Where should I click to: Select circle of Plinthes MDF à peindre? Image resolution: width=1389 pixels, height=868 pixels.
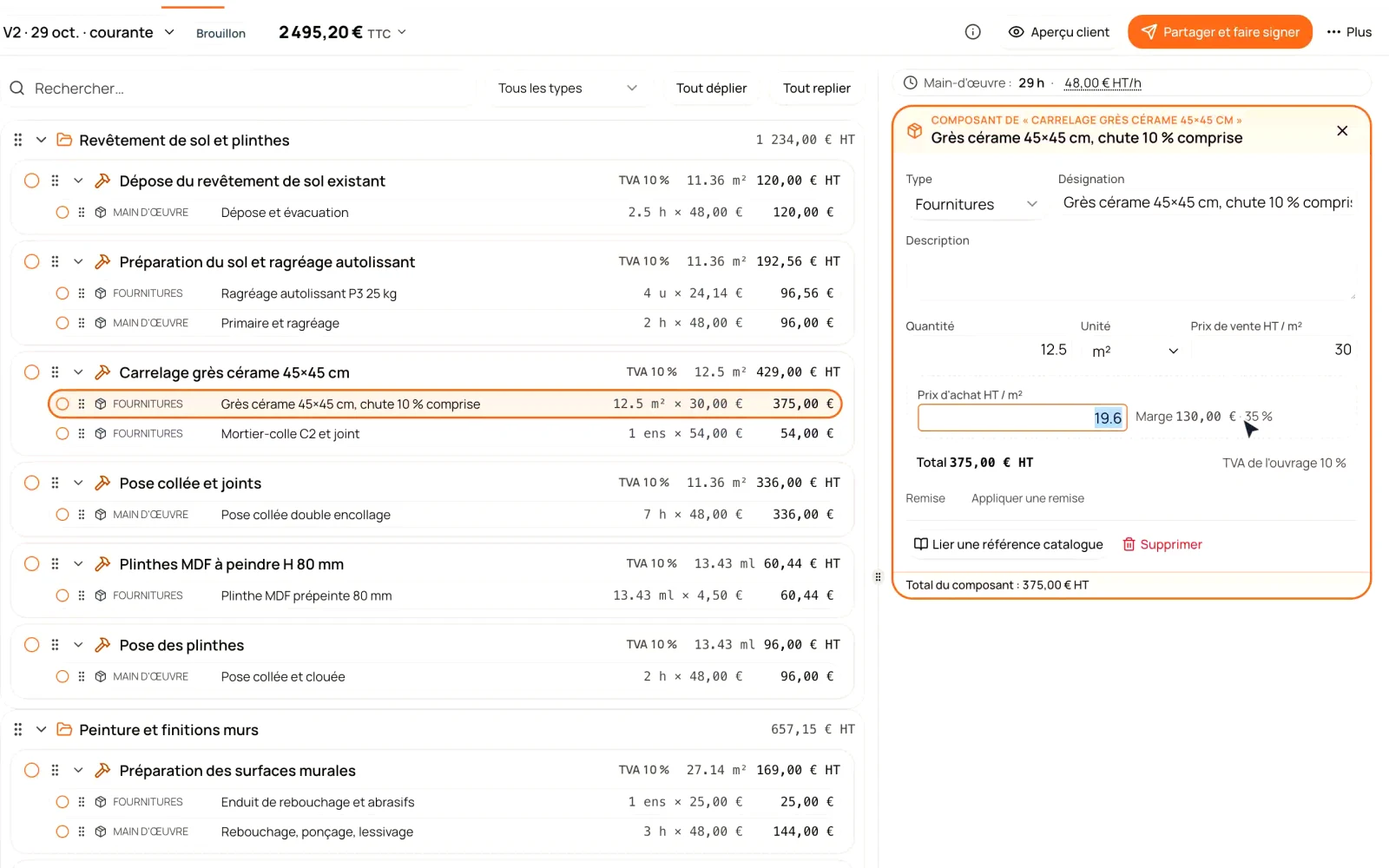click(x=32, y=564)
